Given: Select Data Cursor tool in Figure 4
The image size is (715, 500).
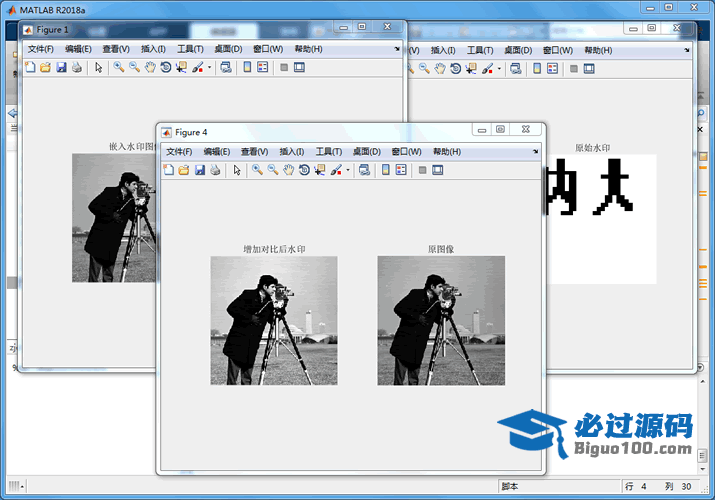Looking at the screenshot, I should [x=320, y=170].
